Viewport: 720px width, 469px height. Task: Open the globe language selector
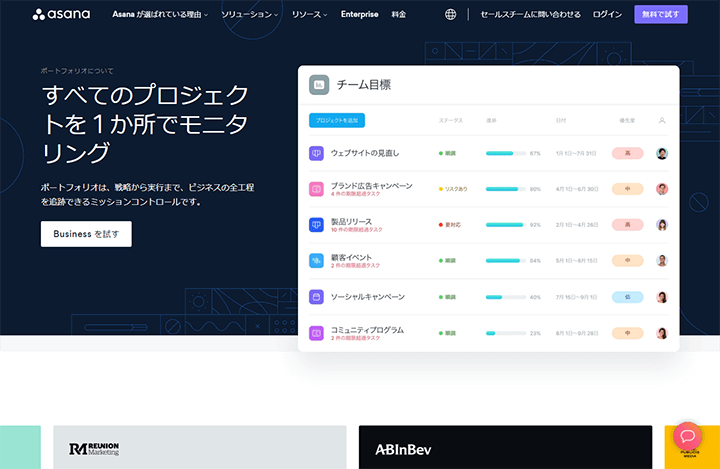click(x=450, y=15)
